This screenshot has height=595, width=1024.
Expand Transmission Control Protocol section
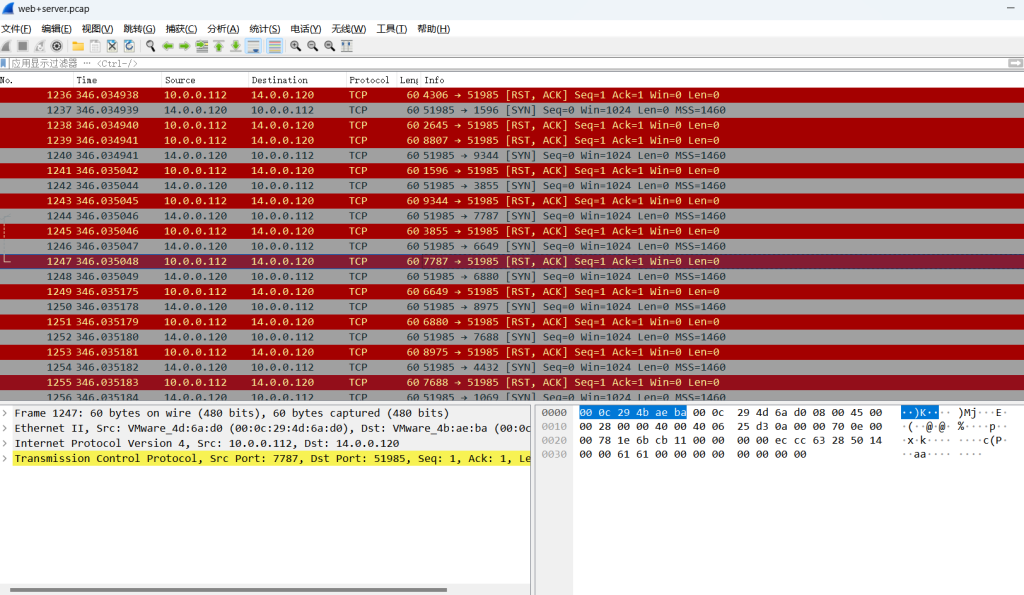point(5,458)
